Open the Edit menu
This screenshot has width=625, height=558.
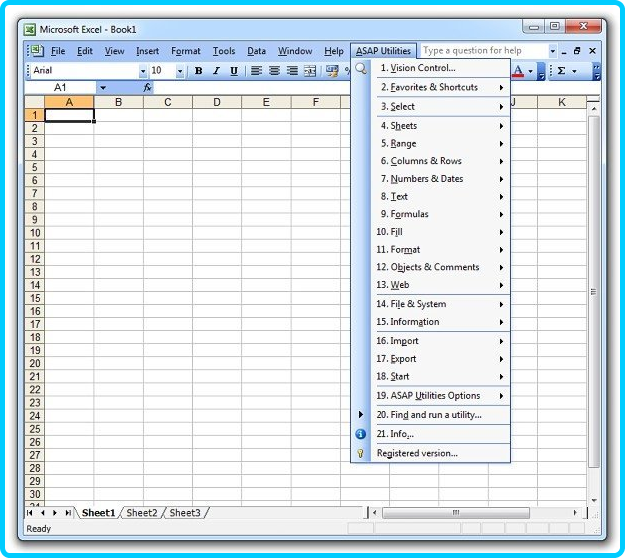(85, 51)
